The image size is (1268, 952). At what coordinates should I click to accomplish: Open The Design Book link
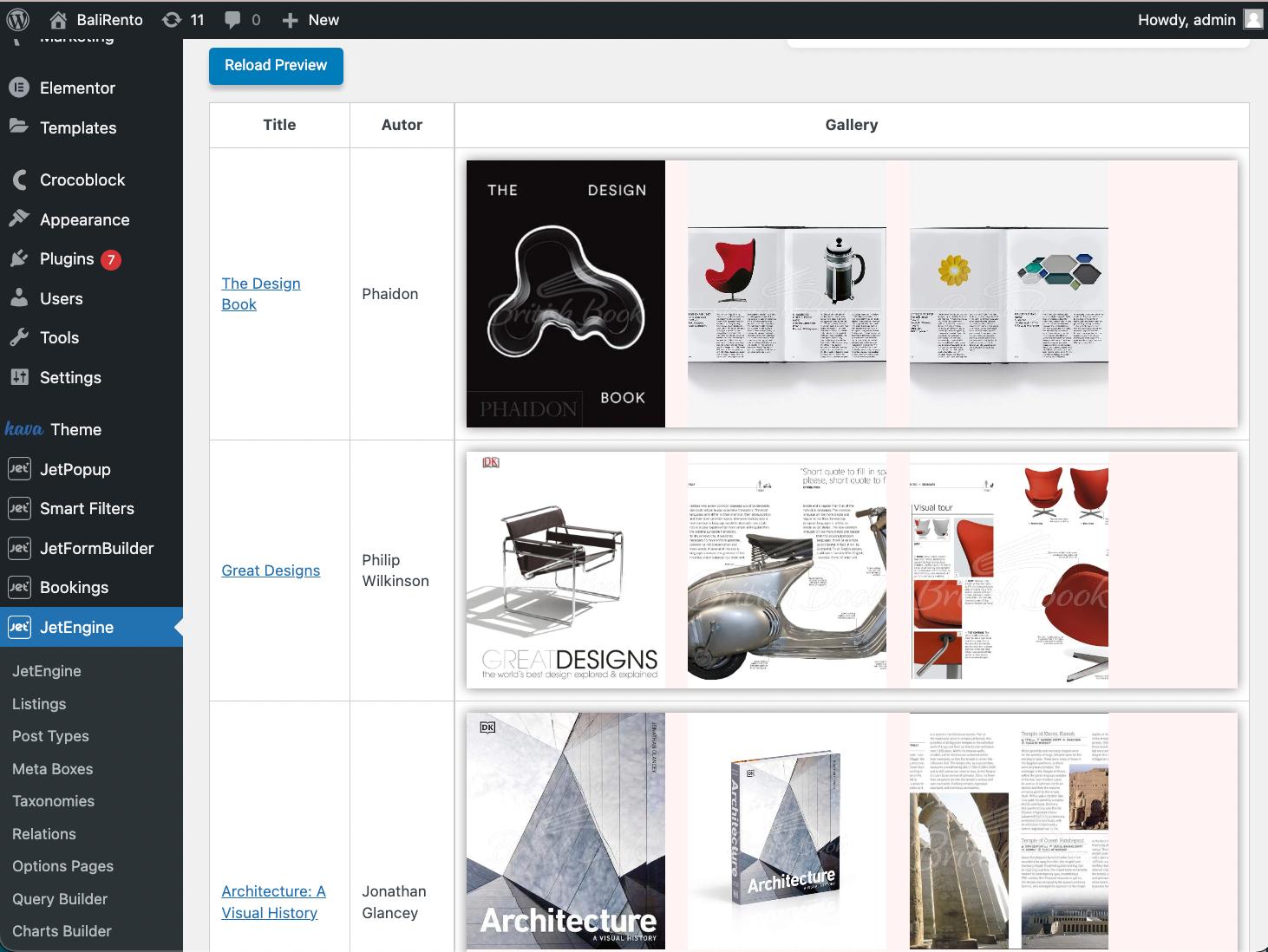point(261,294)
